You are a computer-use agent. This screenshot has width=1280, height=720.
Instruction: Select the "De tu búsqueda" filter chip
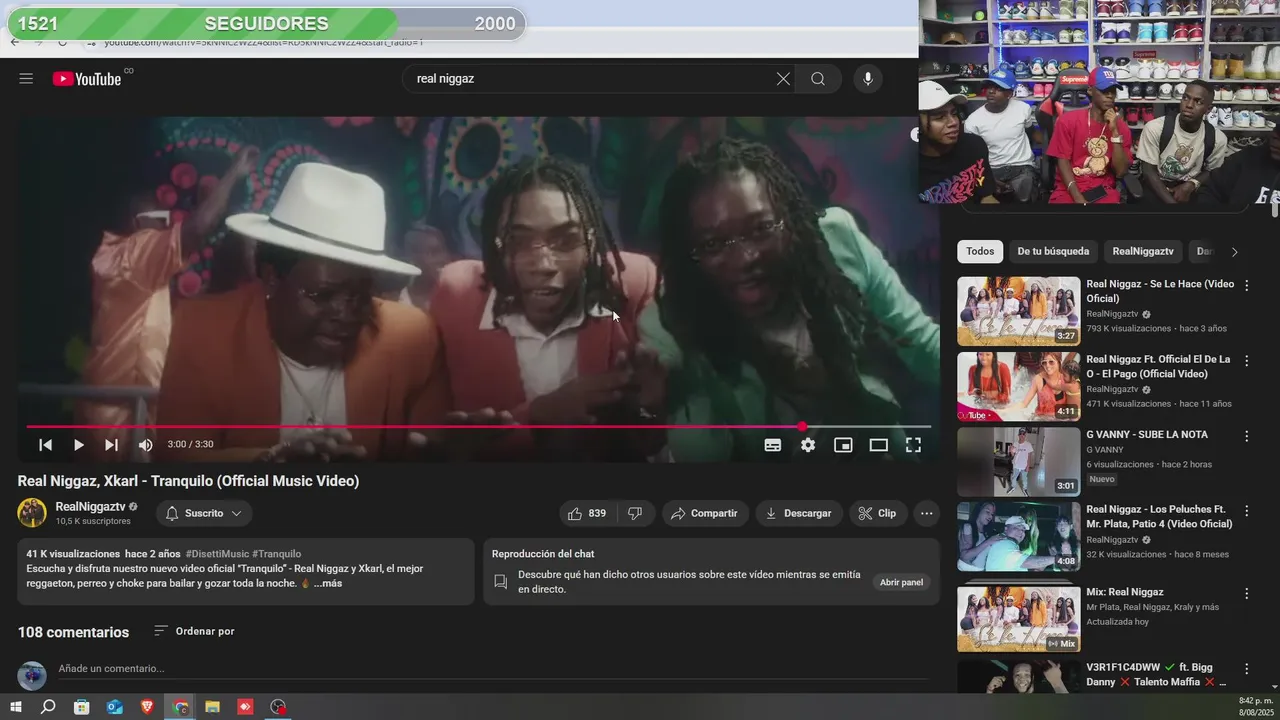(1053, 251)
